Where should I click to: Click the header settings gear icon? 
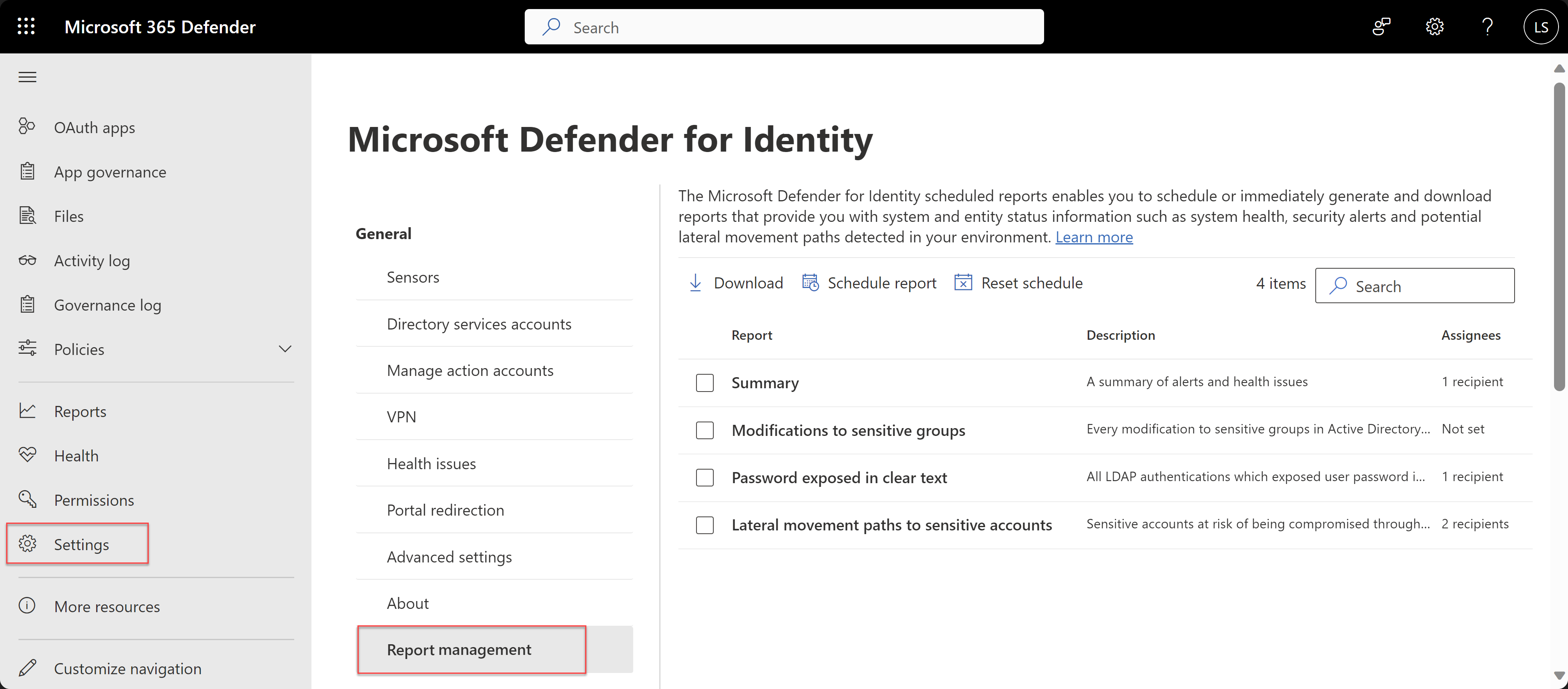(x=1434, y=27)
